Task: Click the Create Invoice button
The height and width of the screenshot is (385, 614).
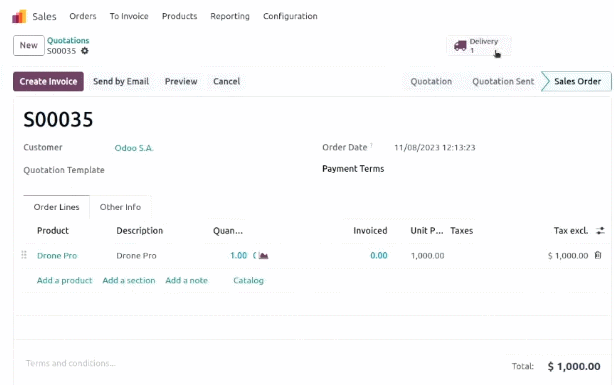Action: 48,81
